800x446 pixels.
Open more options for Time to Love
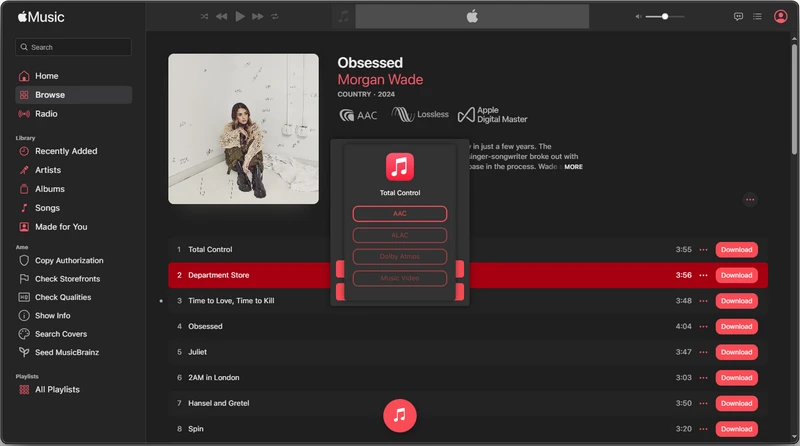click(x=704, y=301)
